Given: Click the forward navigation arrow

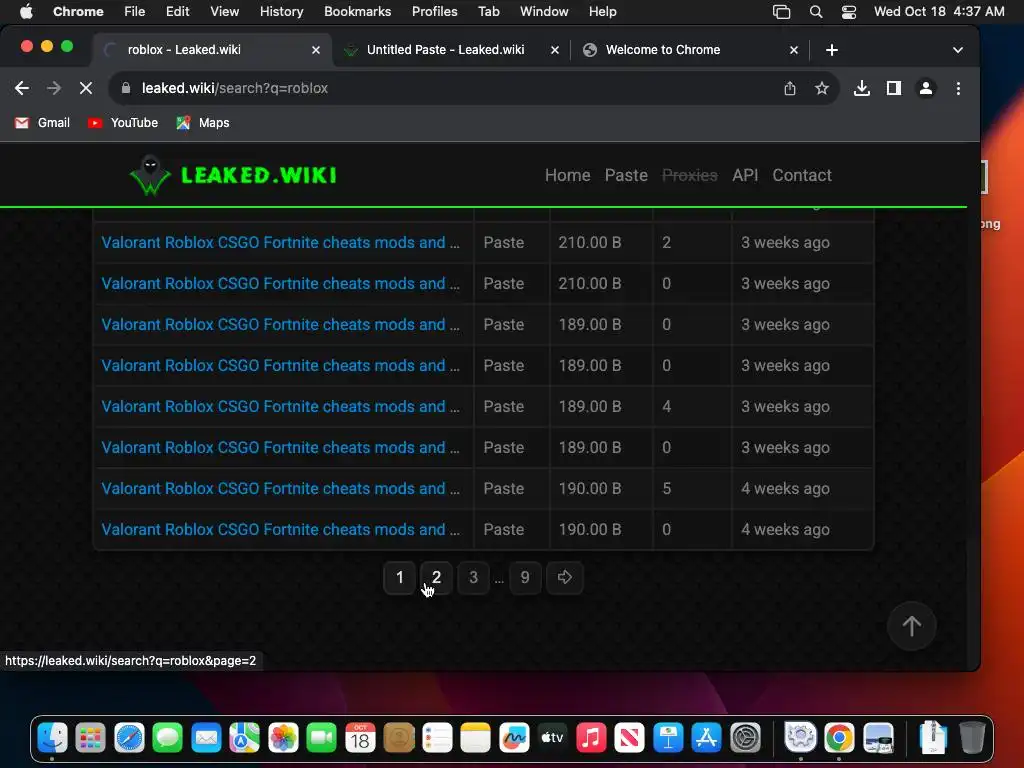Looking at the screenshot, I should click(x=54, y=88).
